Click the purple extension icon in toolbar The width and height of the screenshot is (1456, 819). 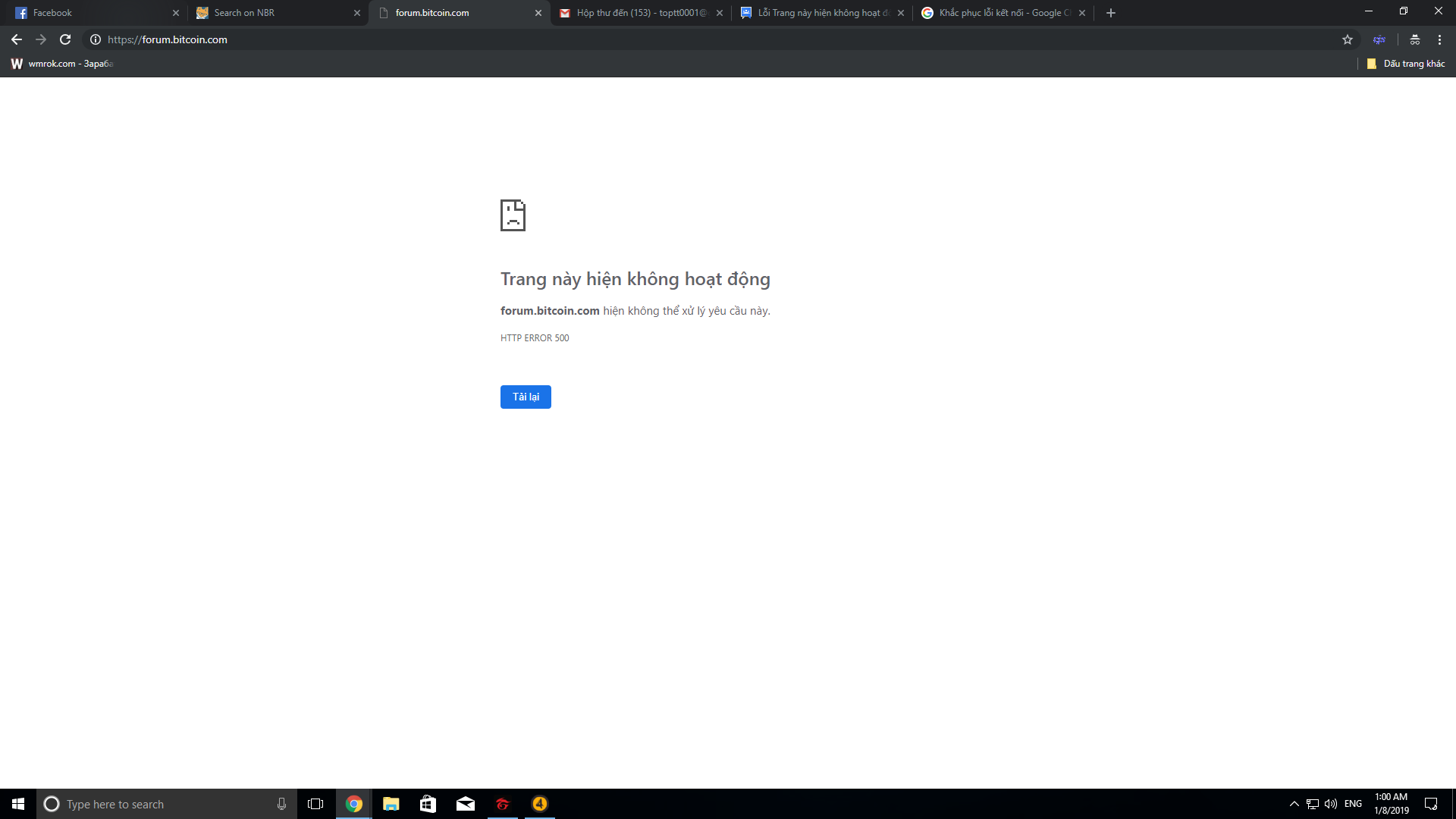(1379, 39)
